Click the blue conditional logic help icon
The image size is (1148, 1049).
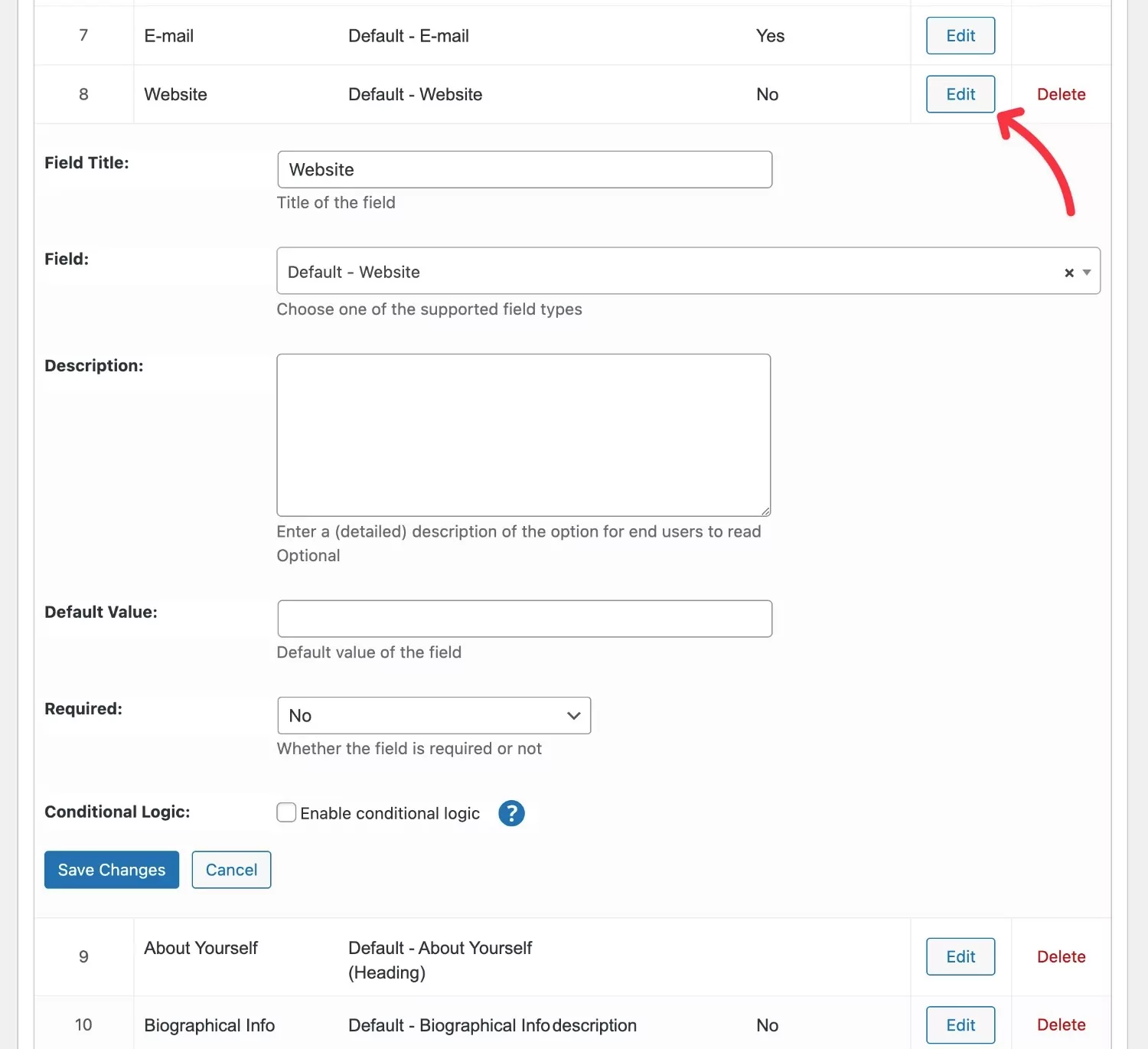point(511,813)
